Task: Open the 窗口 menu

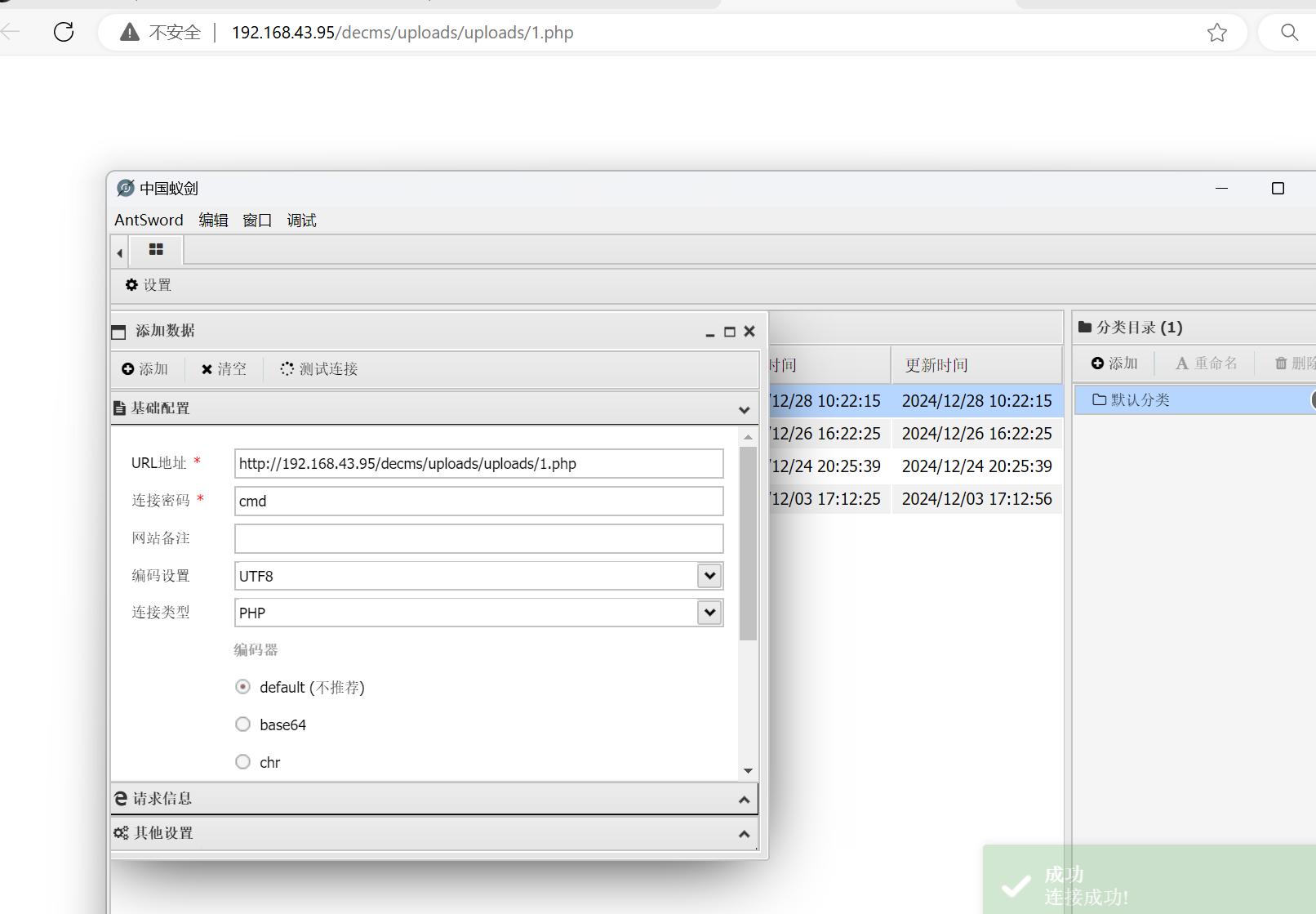Action: click(x=257, y=220)
